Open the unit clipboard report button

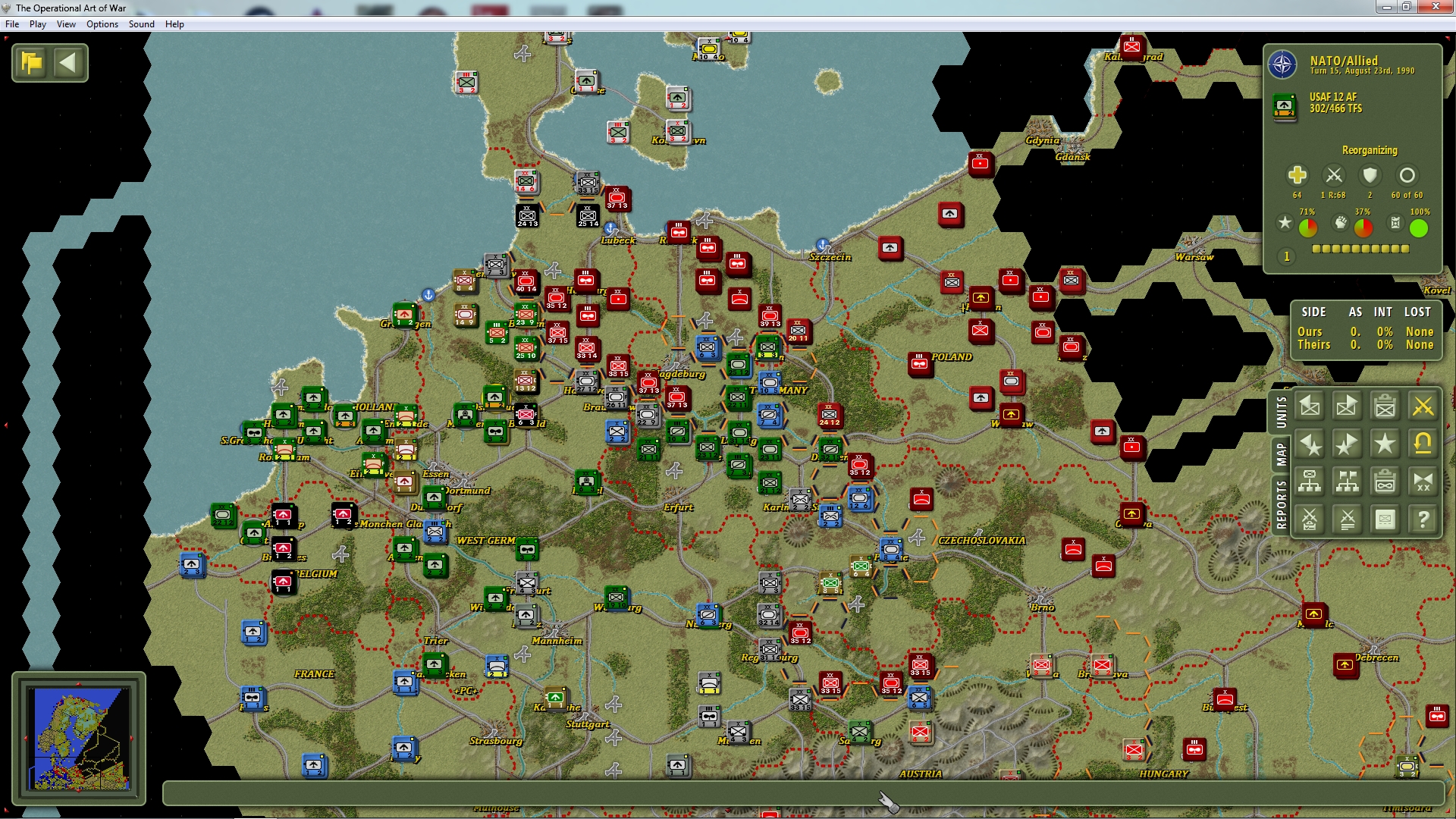coord(1385,406)
